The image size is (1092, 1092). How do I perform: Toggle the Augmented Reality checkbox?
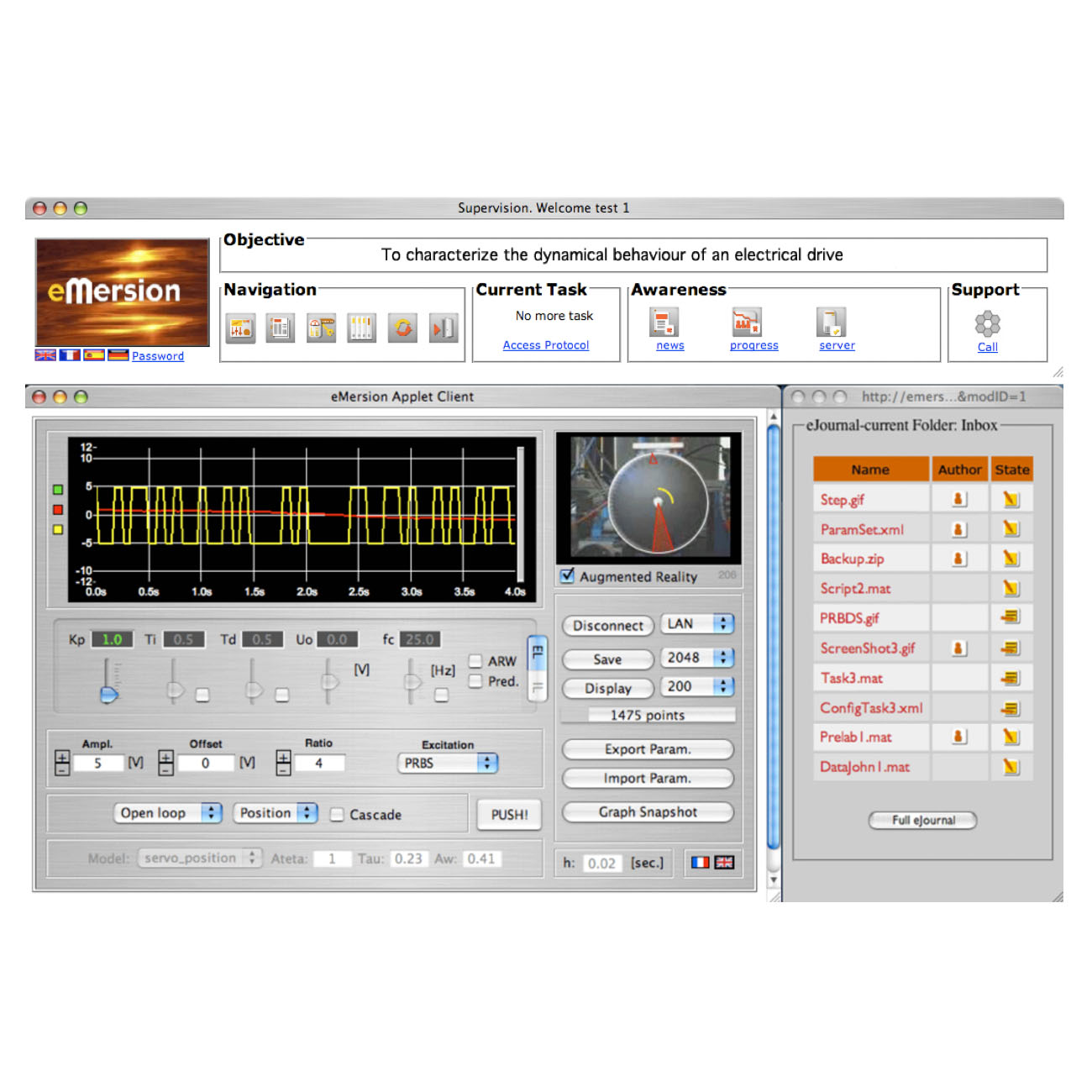(x=568, y=576)
